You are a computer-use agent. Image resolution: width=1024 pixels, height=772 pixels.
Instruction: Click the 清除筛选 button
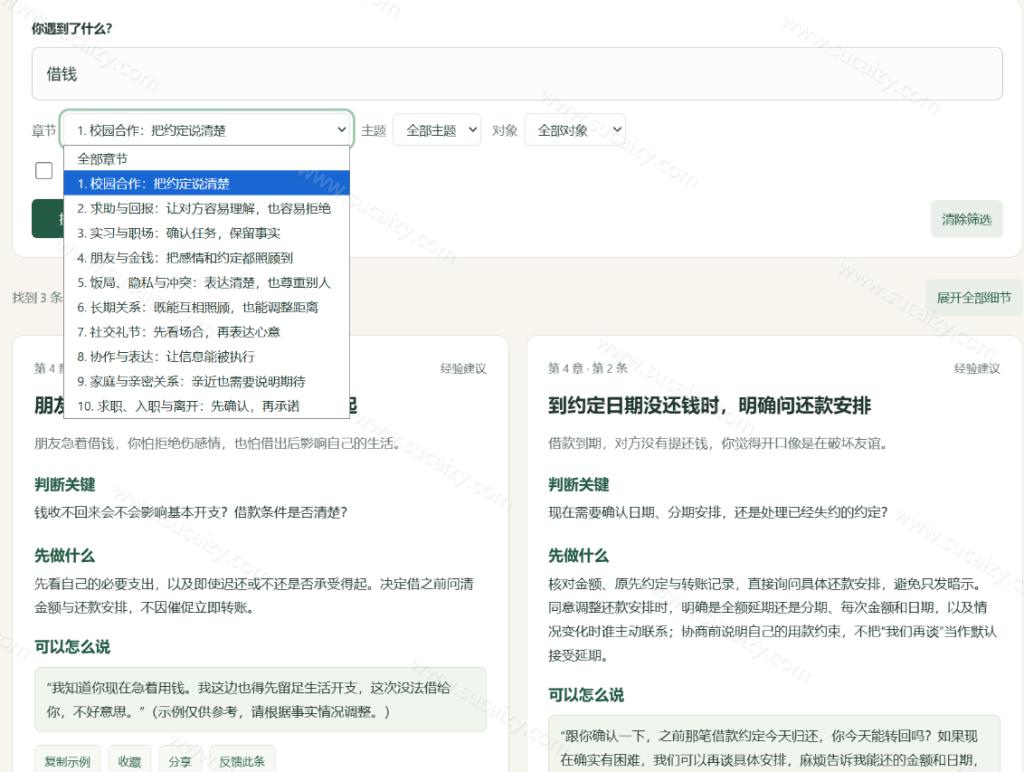click(967, 219)
